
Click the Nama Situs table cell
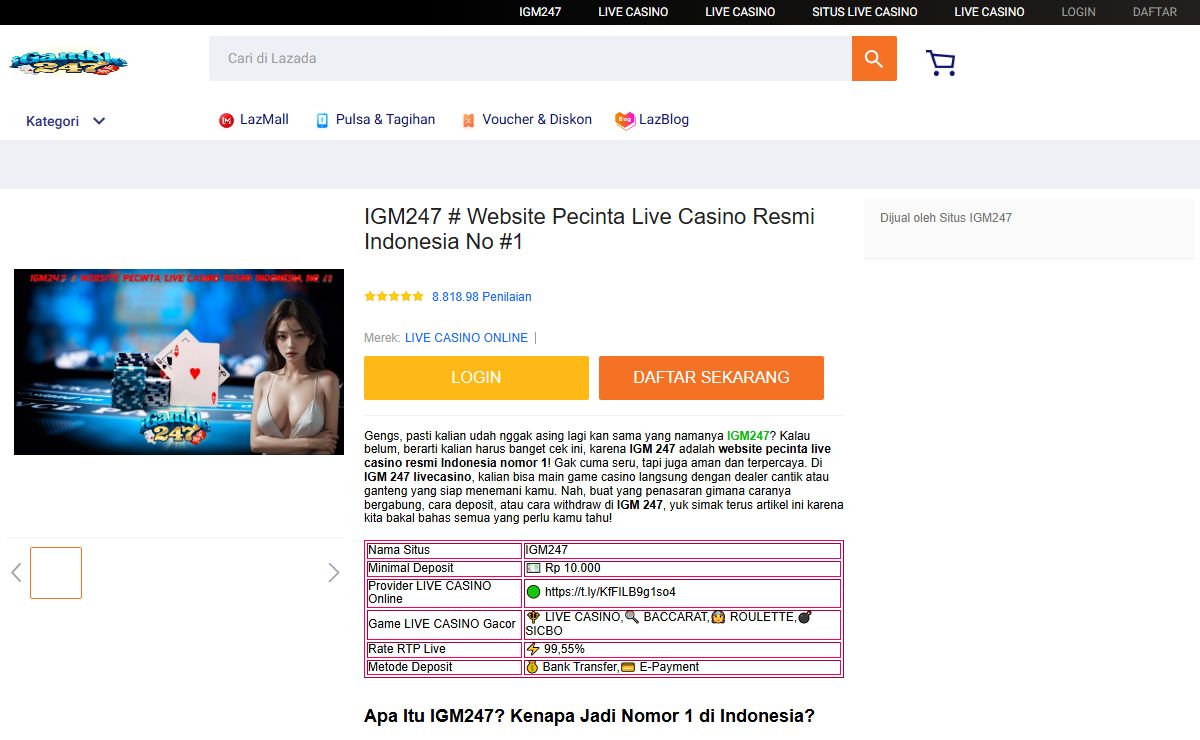tap(444, 550)
